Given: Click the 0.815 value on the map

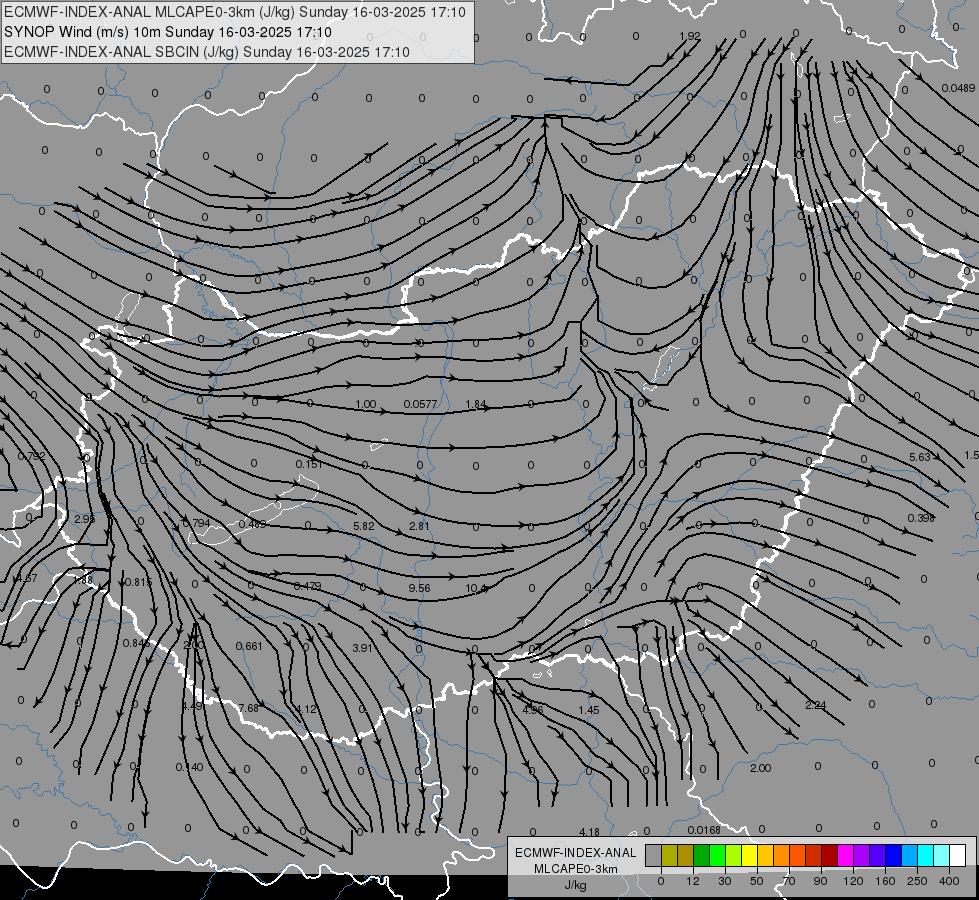Looking at the screenshot, I should tap(139, 582).
